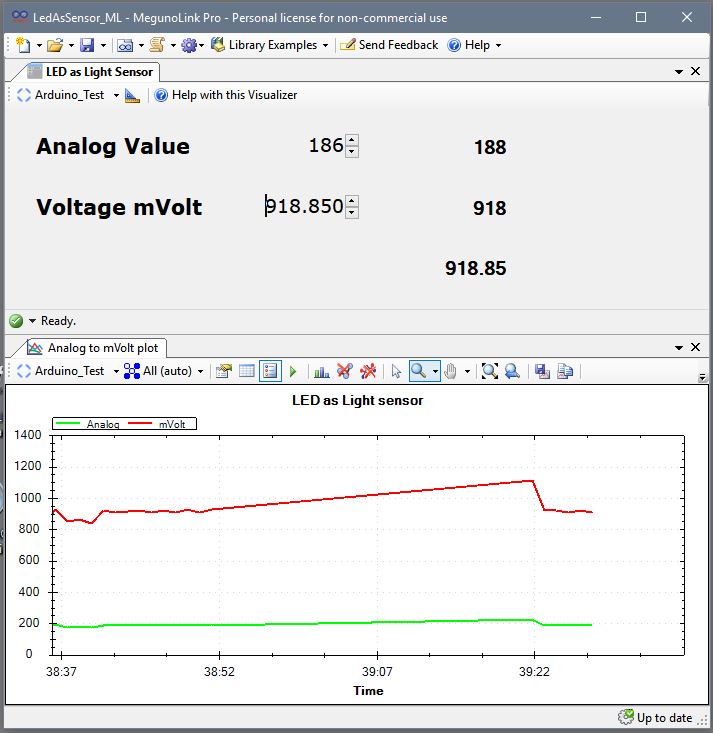Decrement the Analog Value spinner
Image resolution: width=713 pixels, height=733 pixels.
[352, 151]
